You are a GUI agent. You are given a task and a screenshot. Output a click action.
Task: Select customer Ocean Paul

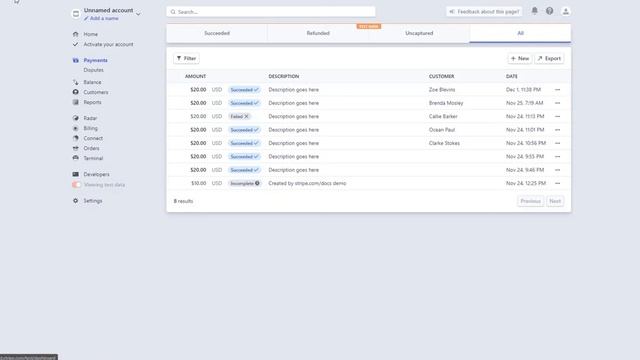pyautogui.click(x=442, y=130)
